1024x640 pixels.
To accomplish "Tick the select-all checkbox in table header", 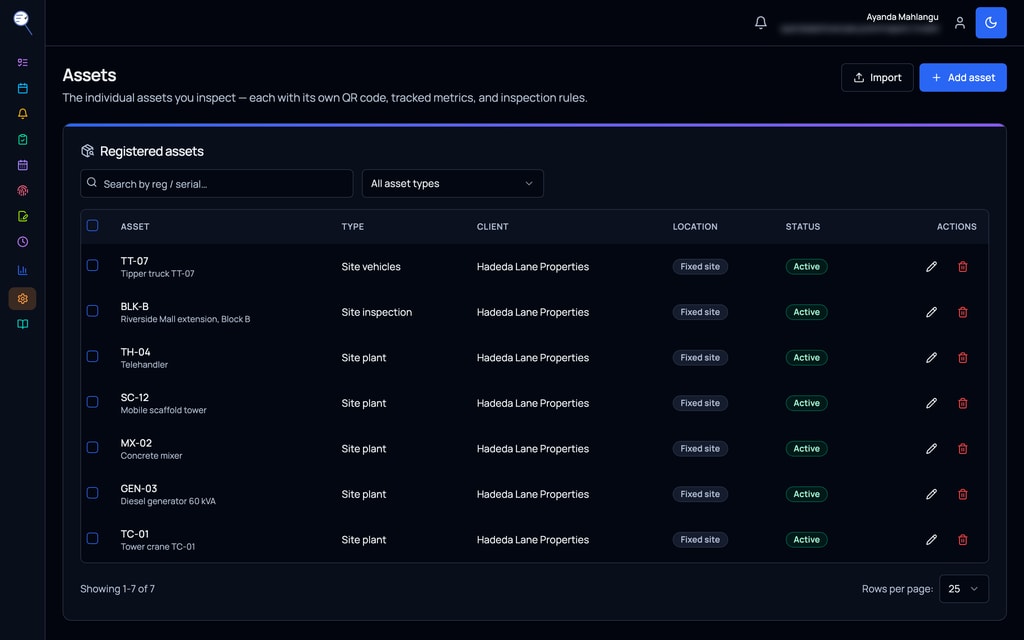I will pyautogui.click(x=93, y=225).
